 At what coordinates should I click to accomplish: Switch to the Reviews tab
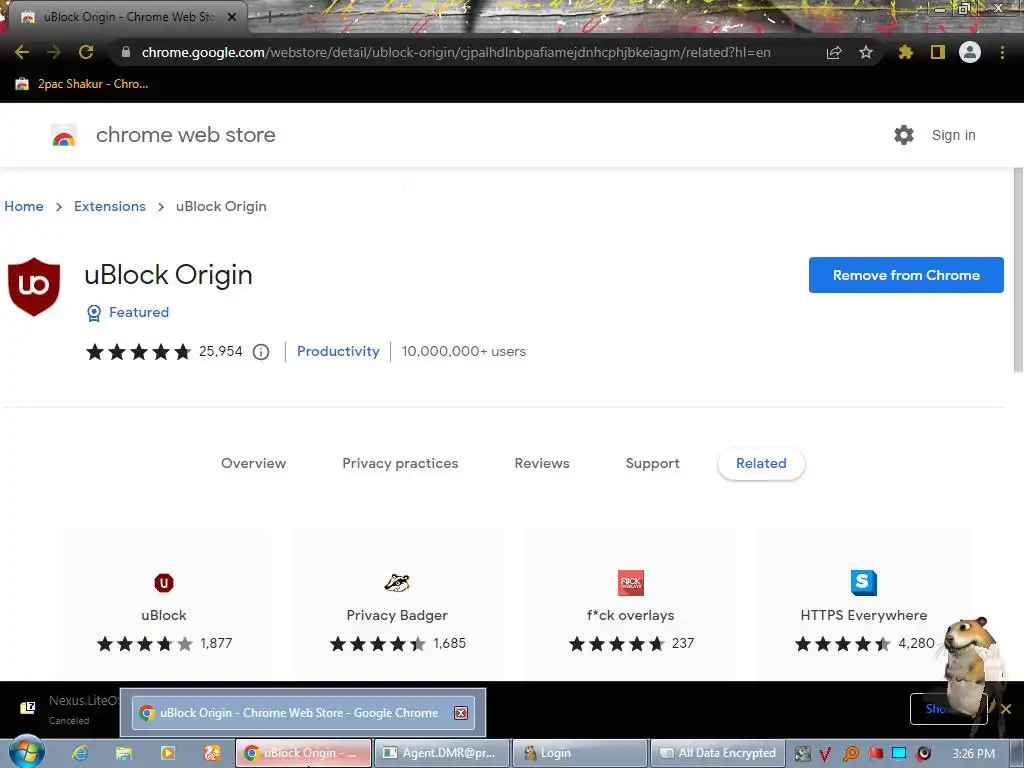pos(542,464)
